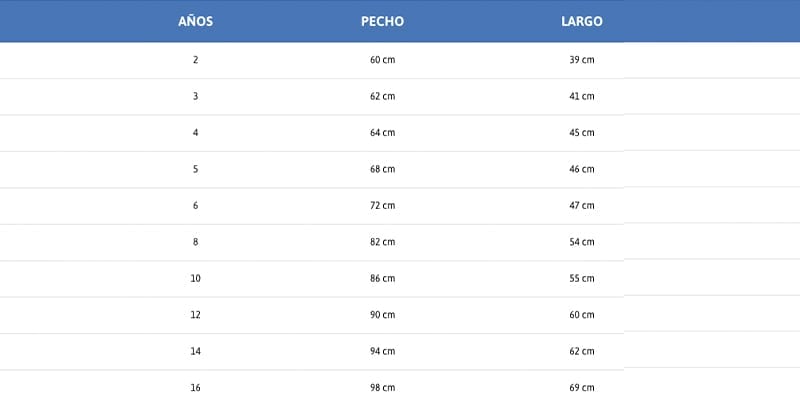The image size is (800, 401).
Task: Select the age 12 cell
Action: pyautogui.click(x=195, y=315)
